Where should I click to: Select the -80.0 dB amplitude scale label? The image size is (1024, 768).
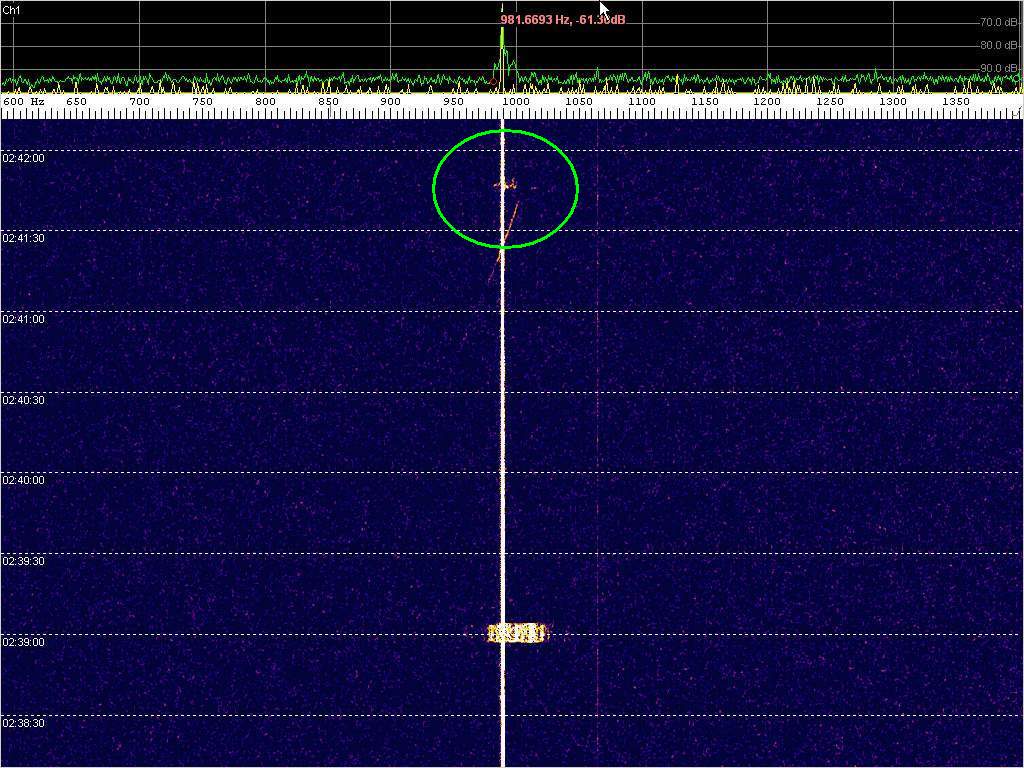[997, 45]
